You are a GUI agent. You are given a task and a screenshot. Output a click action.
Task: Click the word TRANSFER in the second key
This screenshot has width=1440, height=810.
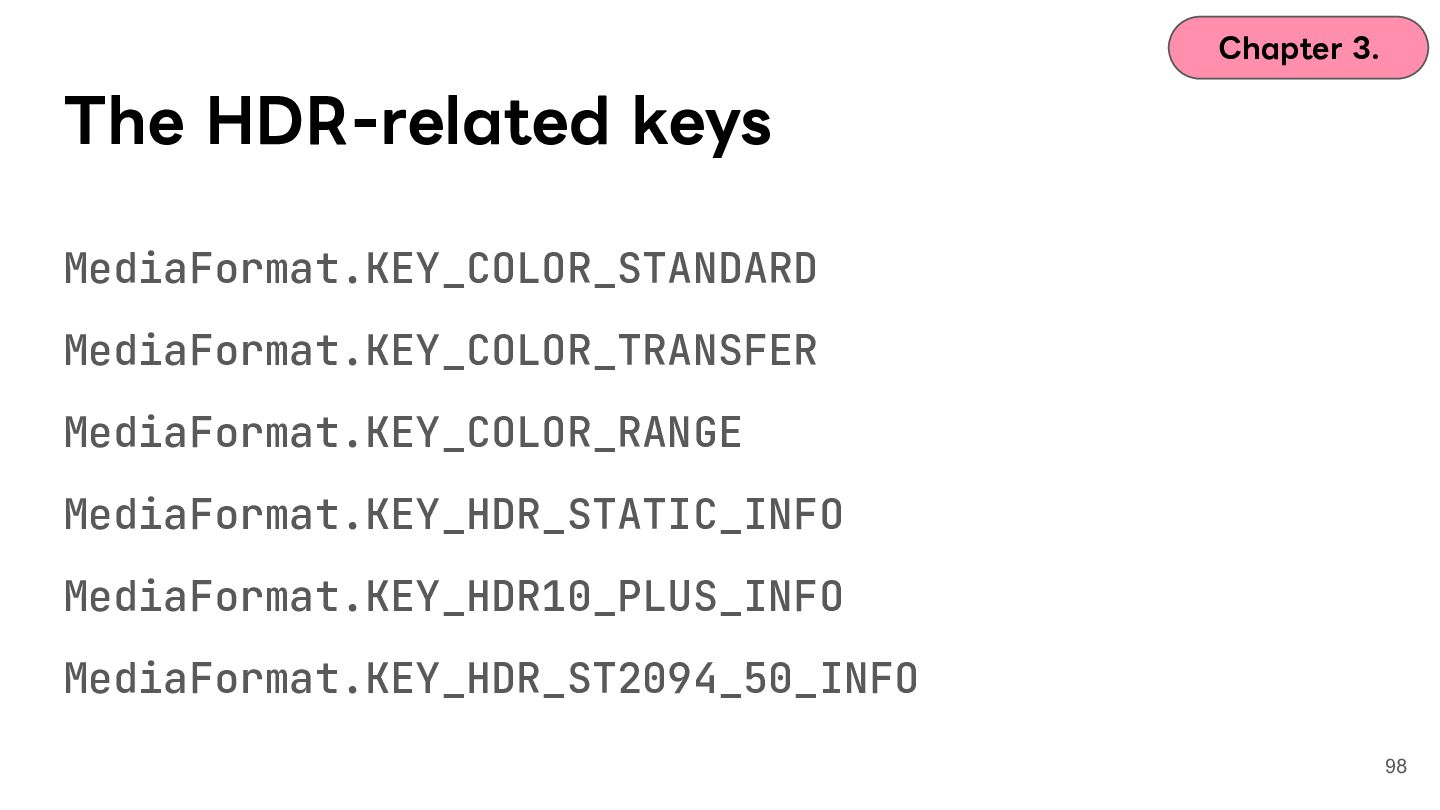click(718, 352)
